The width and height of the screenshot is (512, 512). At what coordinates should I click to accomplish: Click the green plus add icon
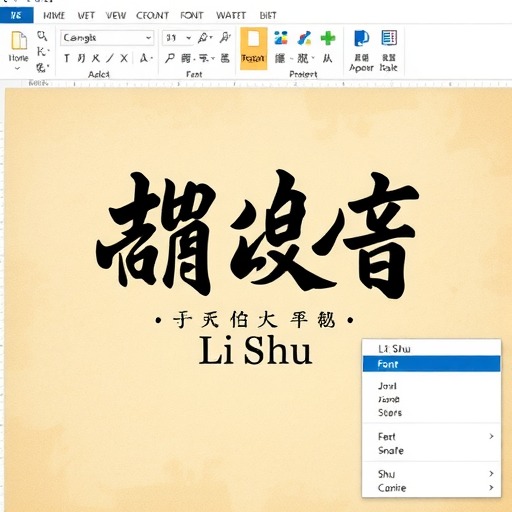[x=328, y=38]
